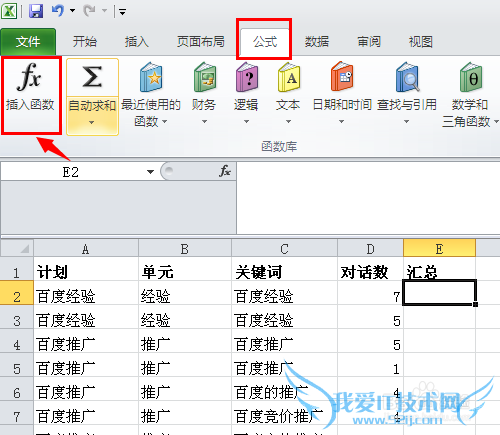Open the Text (文本) functions icon
The image size is (500, 435).
pos(289,77)
